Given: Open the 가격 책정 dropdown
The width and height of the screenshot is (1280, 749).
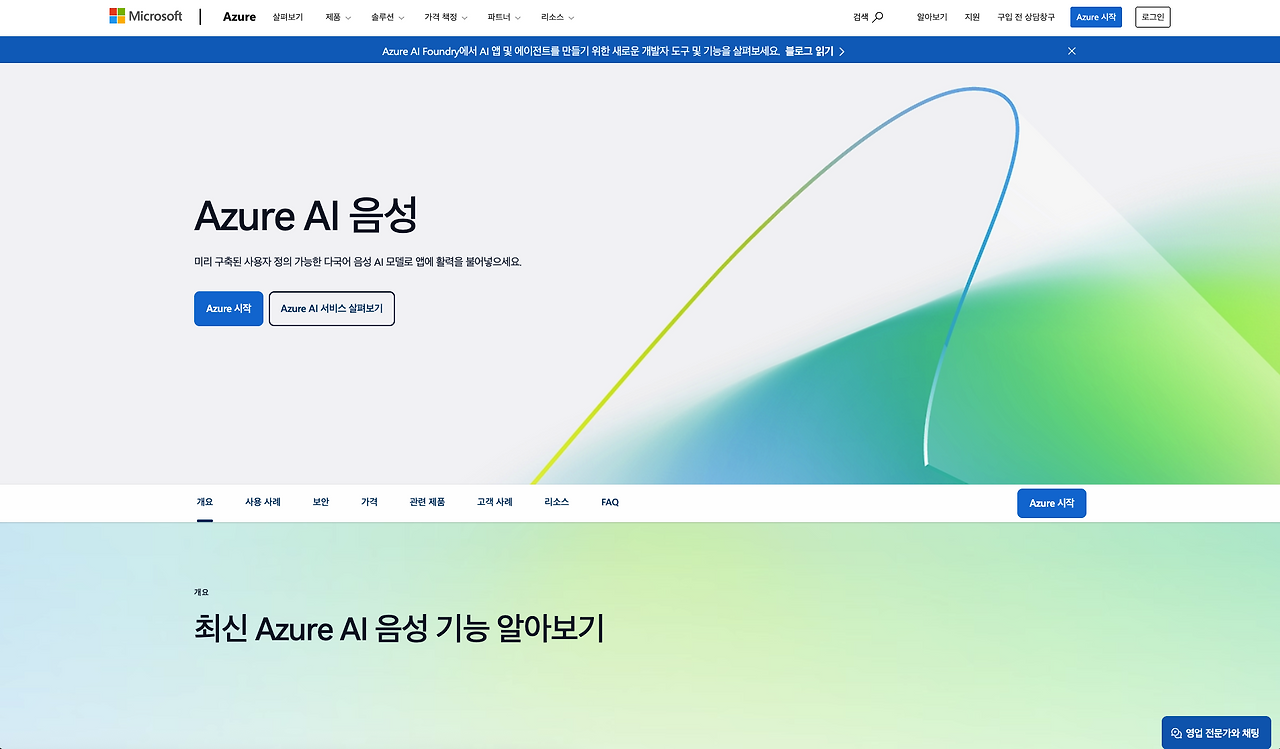Looking at the screenshot, I should (442, 17).
